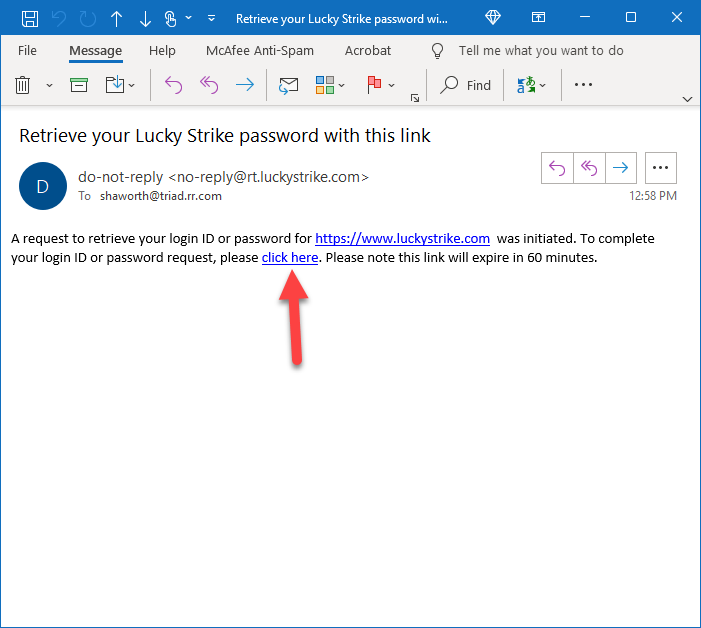Expand the ribbon with the chevron arrow
The width and height of the screenshot is (701, 628).
click(x=688, y=99)
